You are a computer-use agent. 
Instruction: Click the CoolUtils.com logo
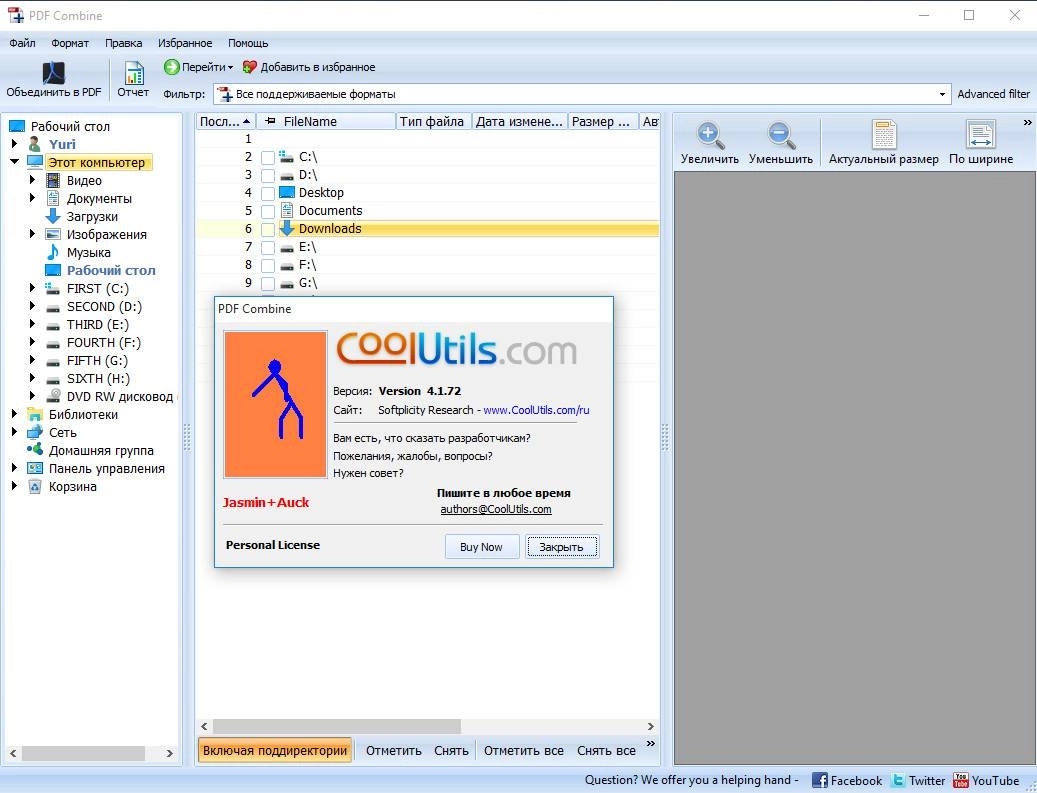click(456, 349)
